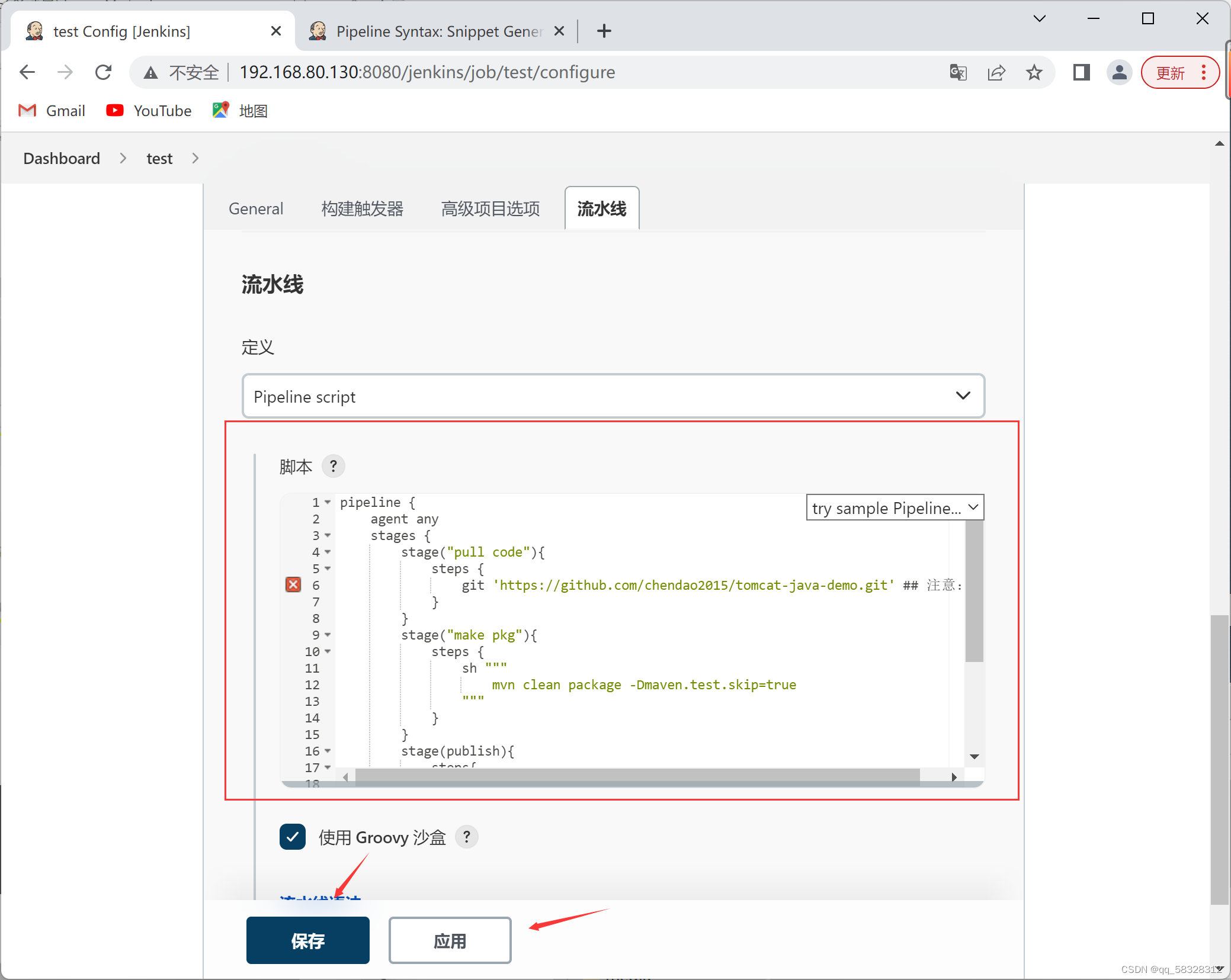Click the red error marker on line 6
Viewport: 1231px width, 980px height.
[x=293, y=585]
